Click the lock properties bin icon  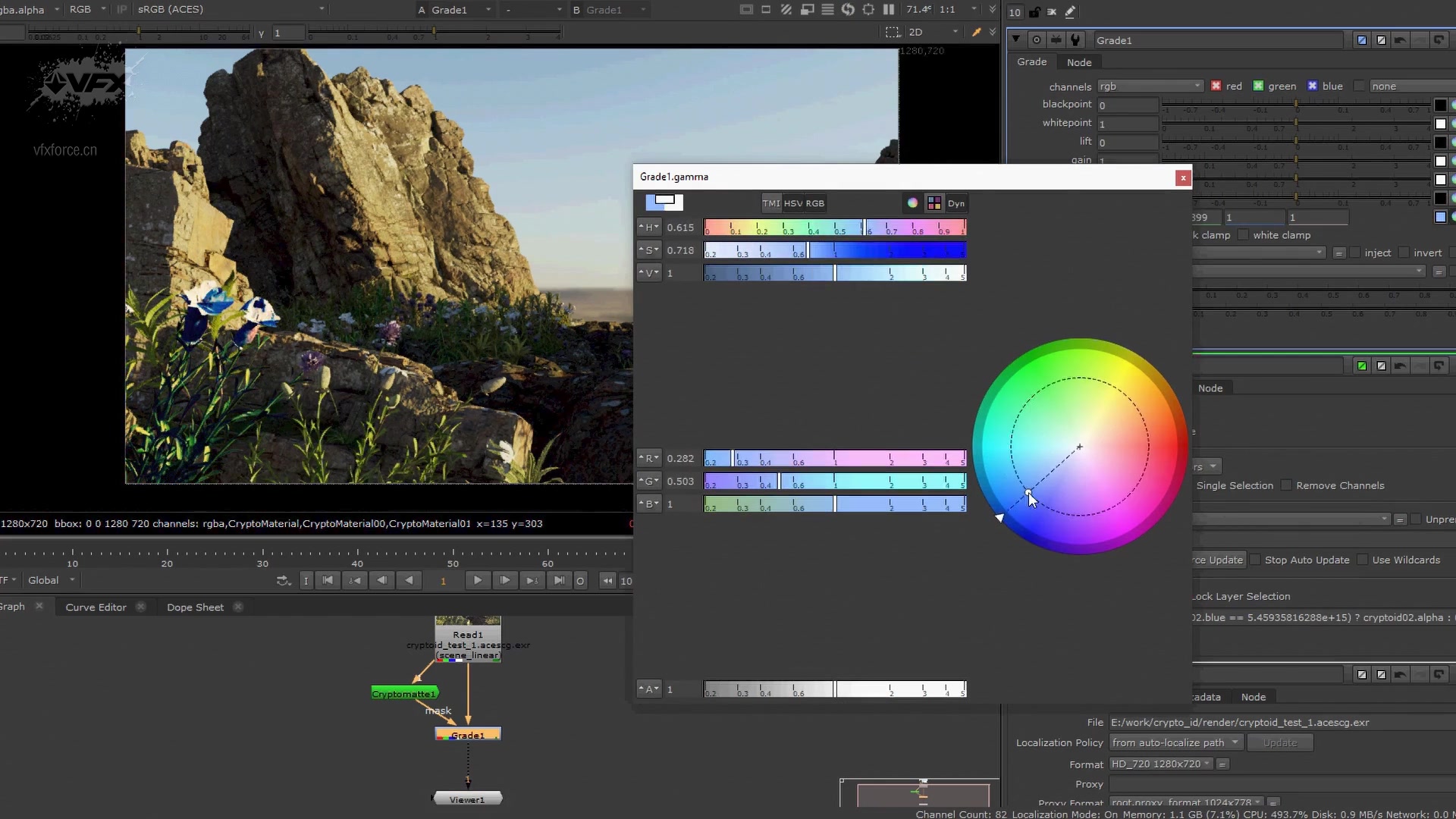point(1034,12)
